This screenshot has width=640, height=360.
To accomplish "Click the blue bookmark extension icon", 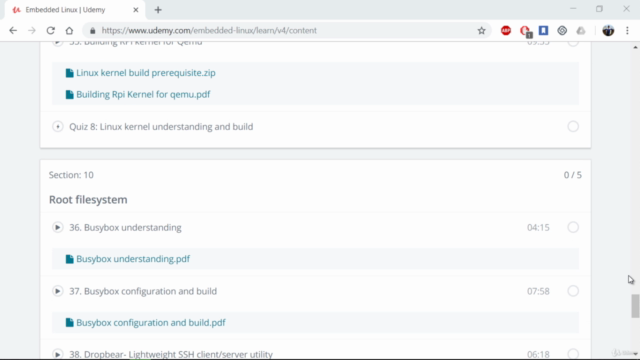I will click(x=543, y=30).
